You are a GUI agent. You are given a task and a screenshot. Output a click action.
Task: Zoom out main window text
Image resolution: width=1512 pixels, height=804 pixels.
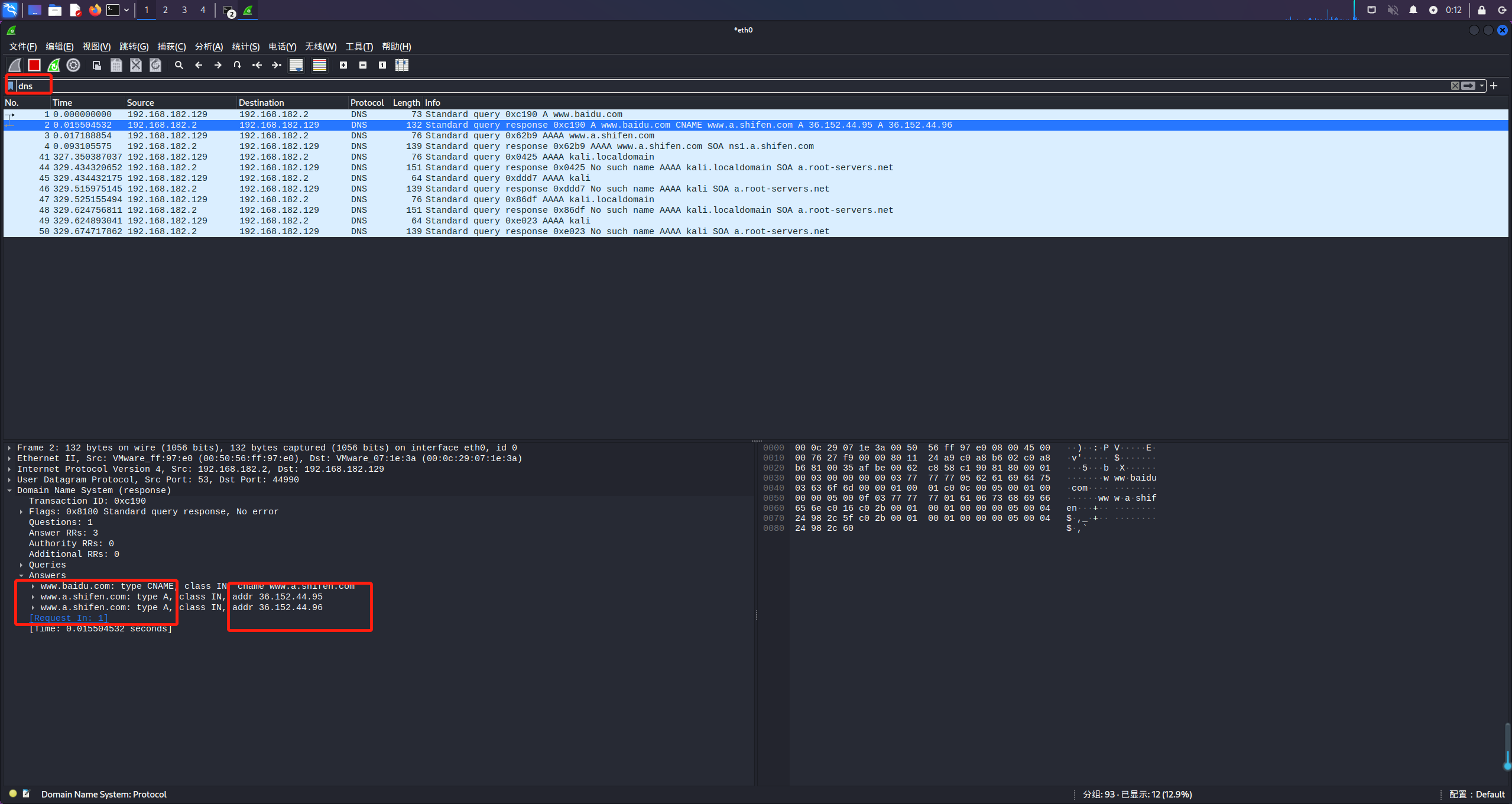click(x=363, y=65)
